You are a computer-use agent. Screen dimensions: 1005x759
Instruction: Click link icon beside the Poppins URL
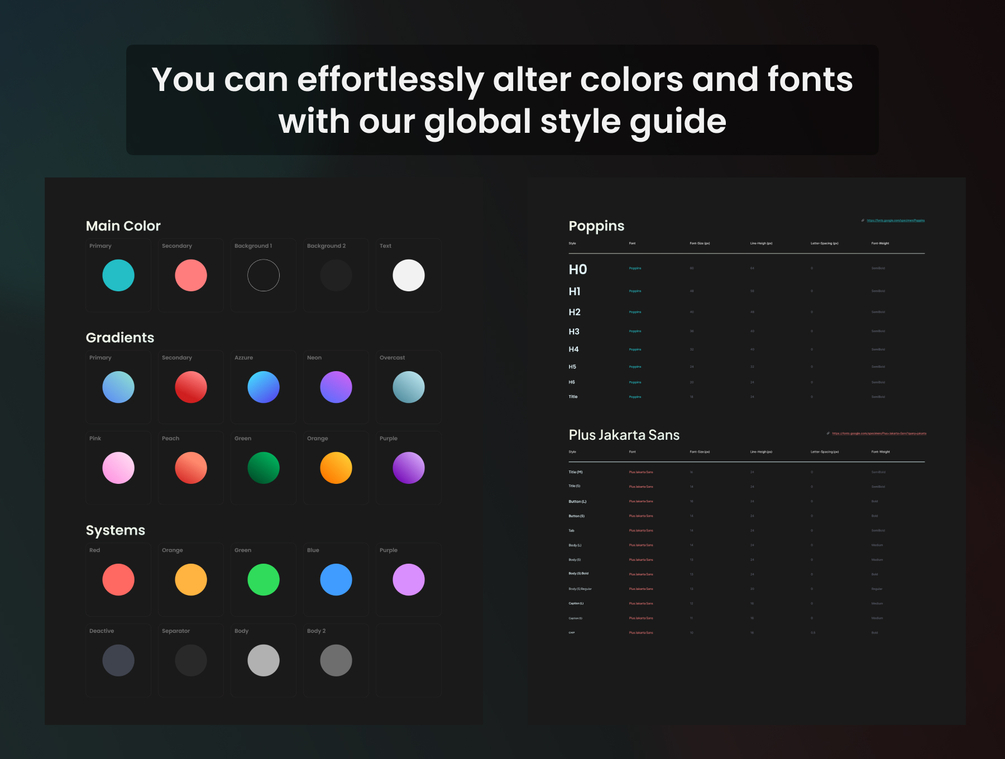(x=863, y=221)
